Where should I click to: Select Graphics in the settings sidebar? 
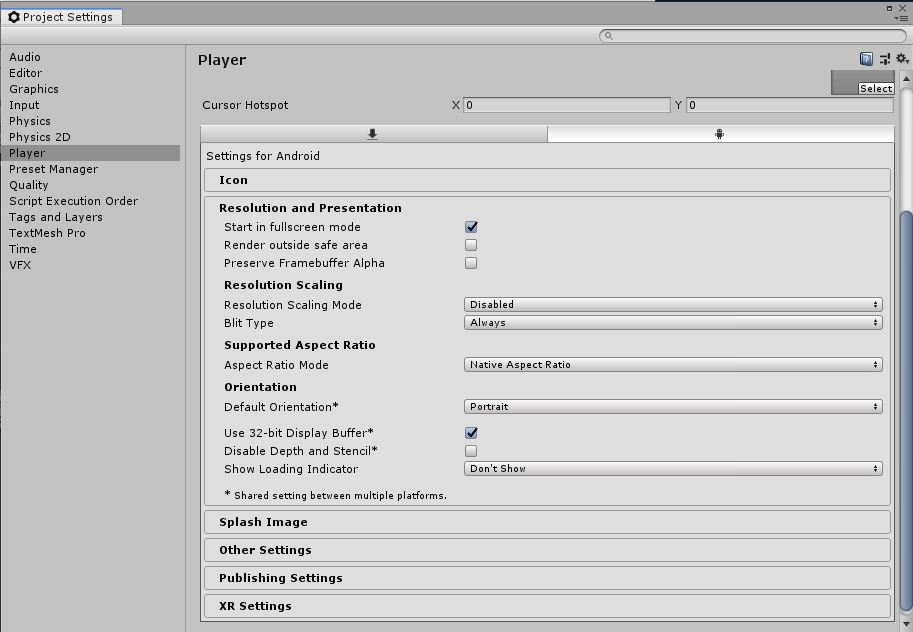click(x=34, y=89)
